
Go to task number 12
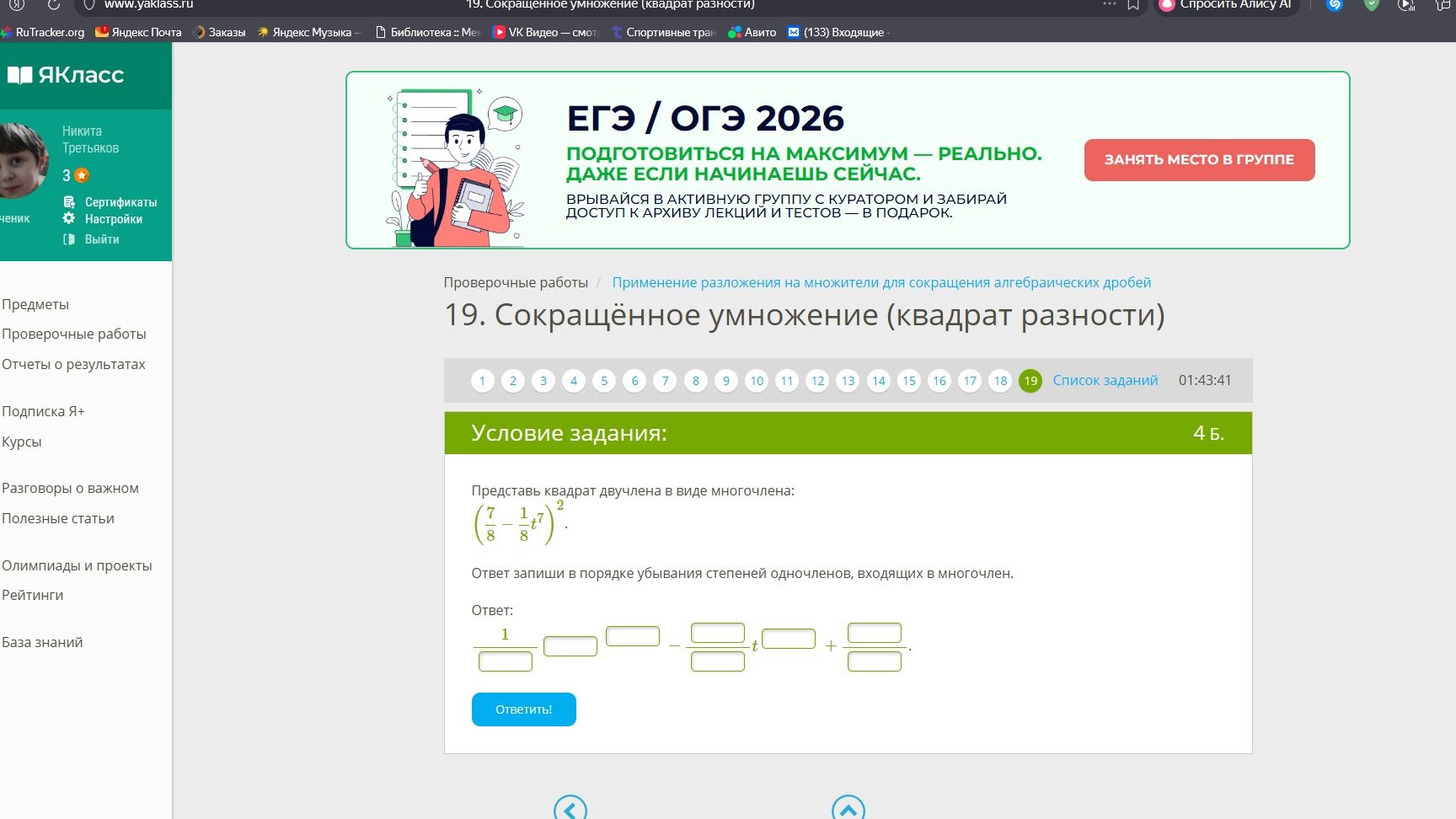(817, 381)
